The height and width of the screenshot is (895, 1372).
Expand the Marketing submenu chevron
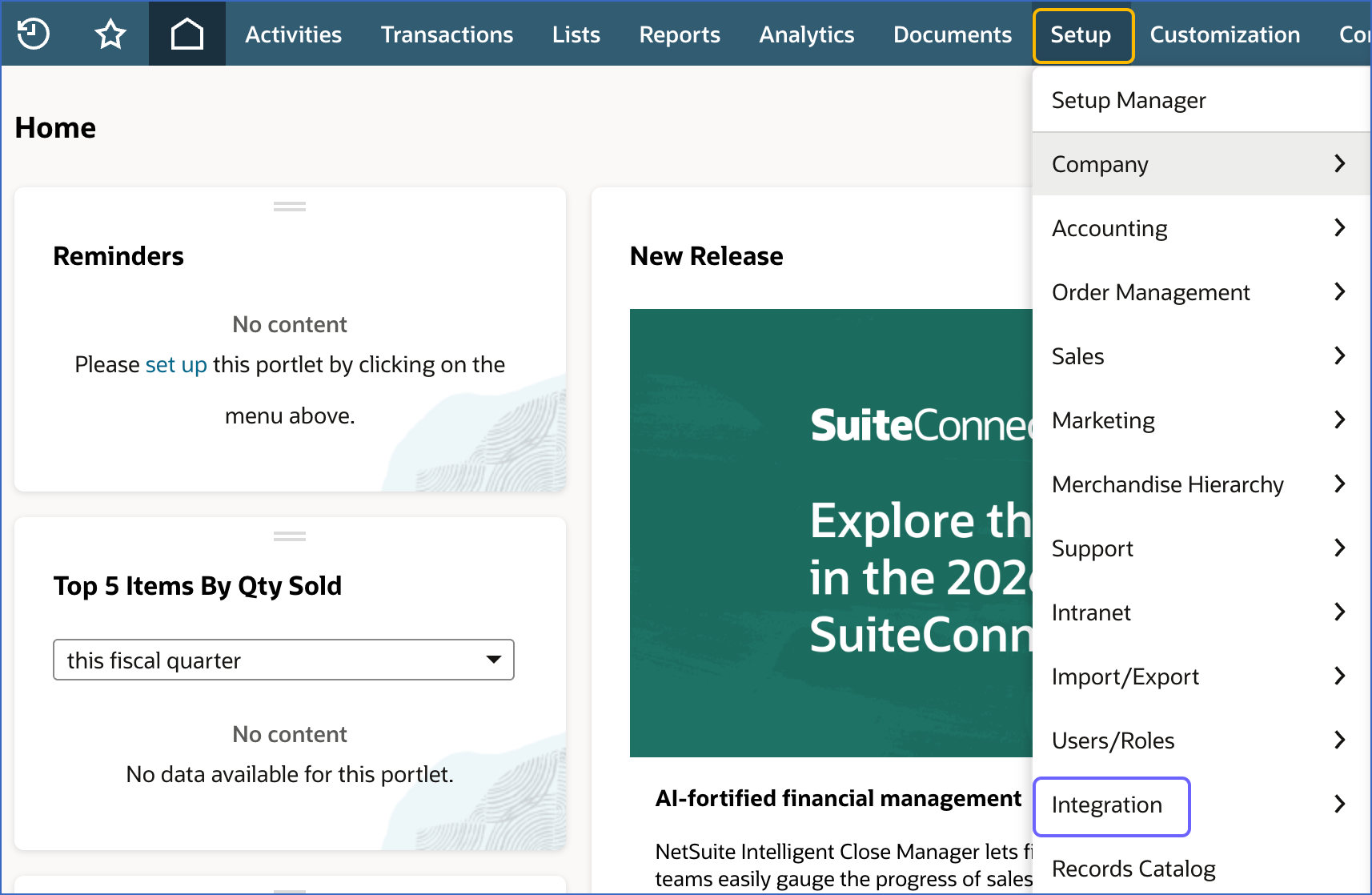[x=1340, y=419]
